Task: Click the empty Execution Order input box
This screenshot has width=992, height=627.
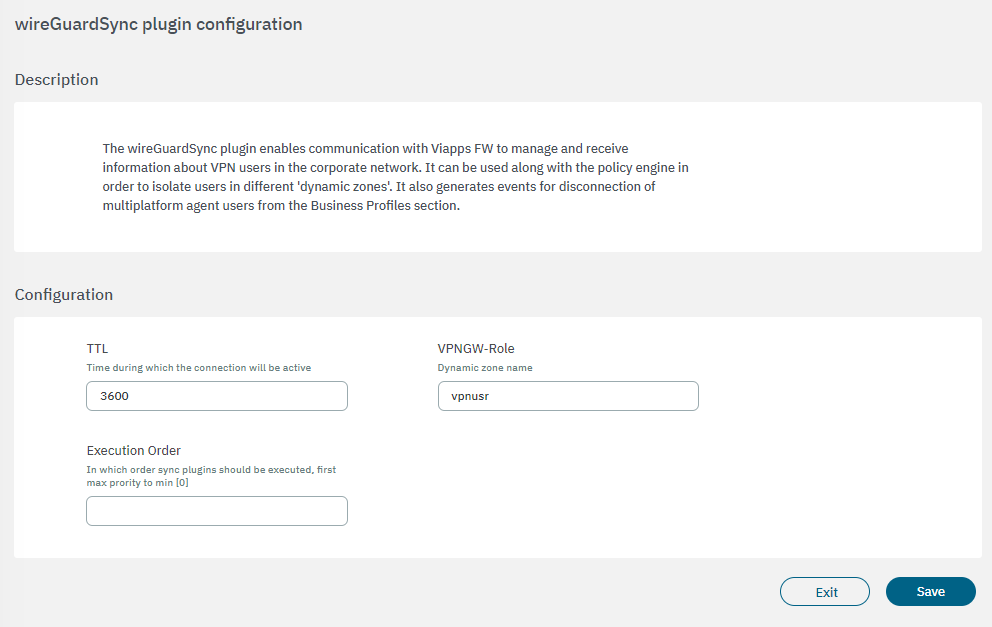Action: (216, 511)
